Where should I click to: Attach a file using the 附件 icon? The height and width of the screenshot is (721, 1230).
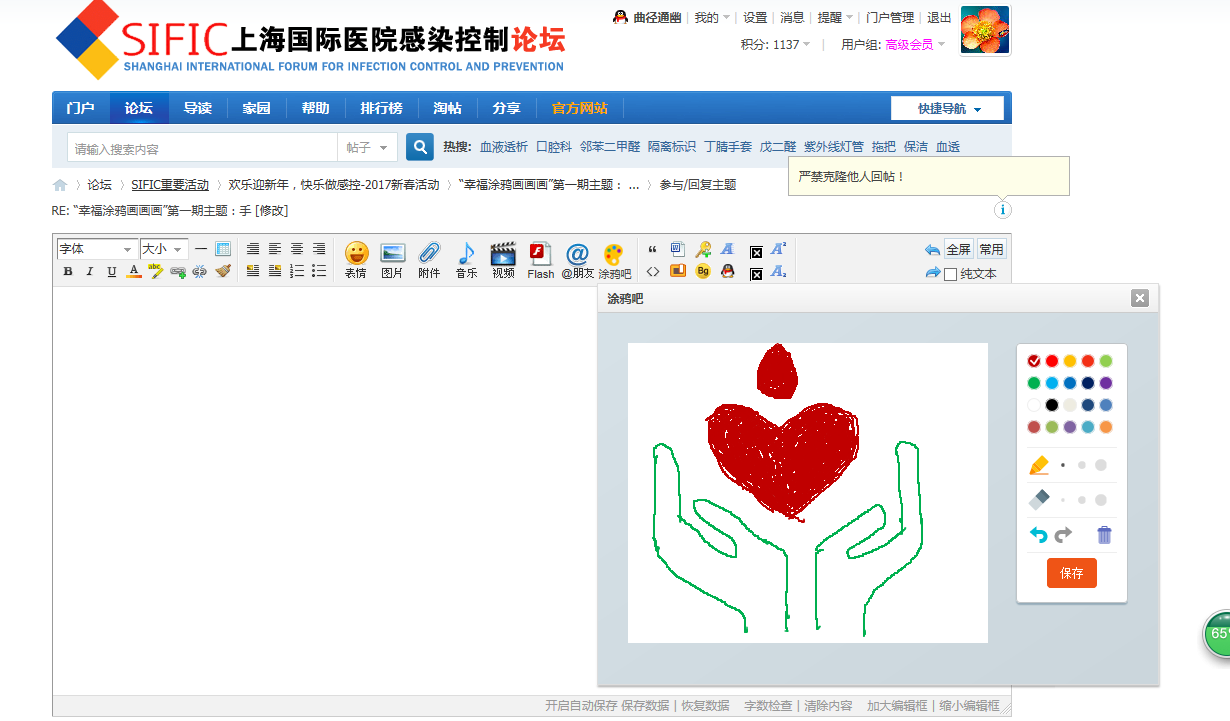click(x=429, y=258)
